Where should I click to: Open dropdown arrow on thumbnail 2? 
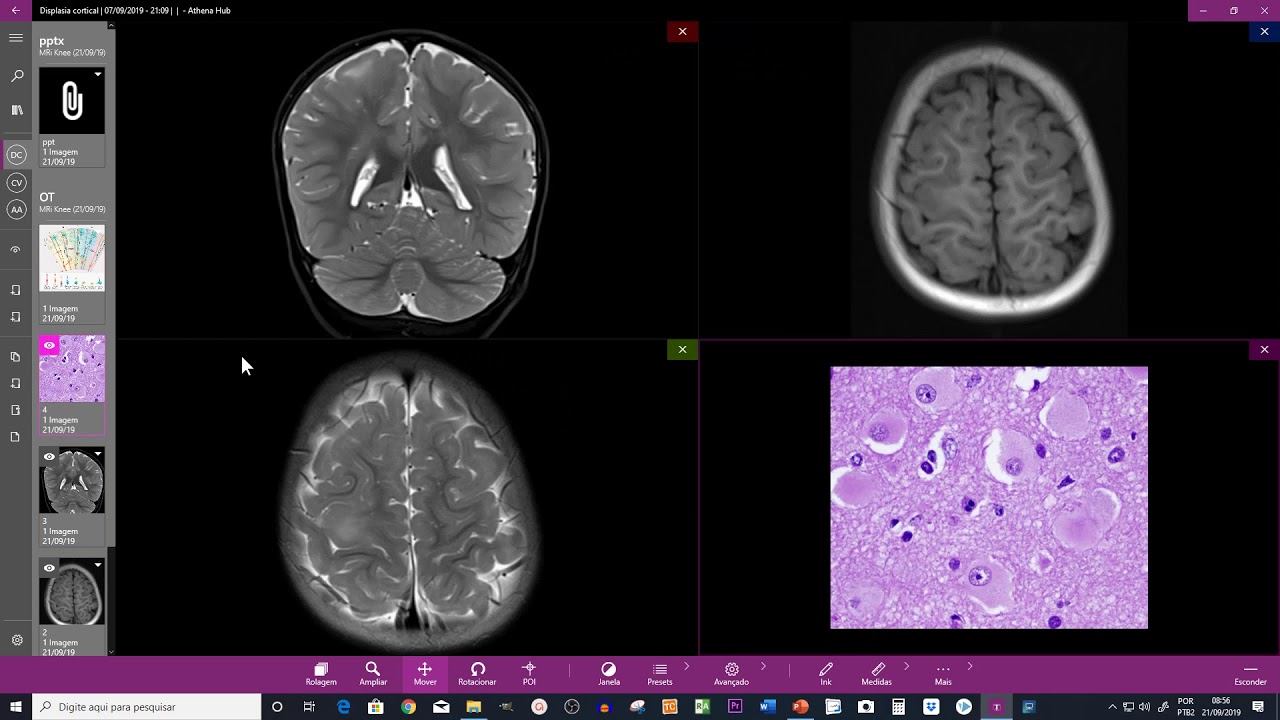97,565
